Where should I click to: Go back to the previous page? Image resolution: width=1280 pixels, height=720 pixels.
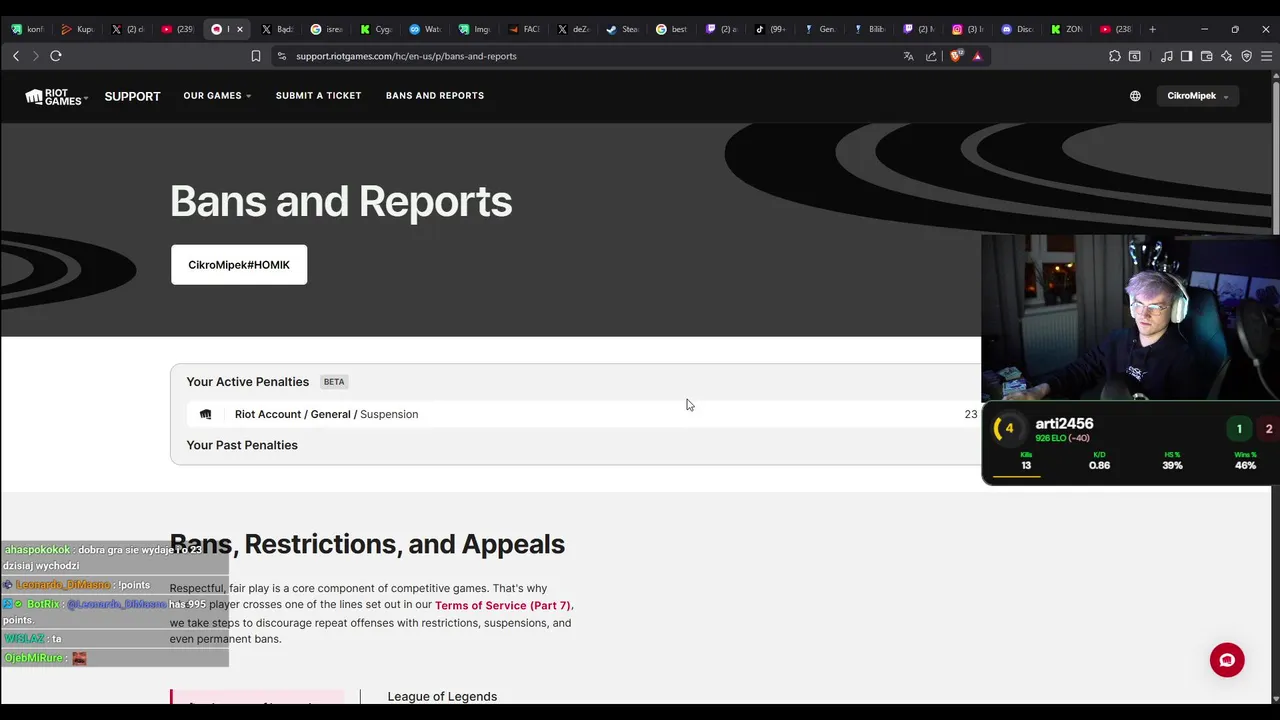click(16, 56)
